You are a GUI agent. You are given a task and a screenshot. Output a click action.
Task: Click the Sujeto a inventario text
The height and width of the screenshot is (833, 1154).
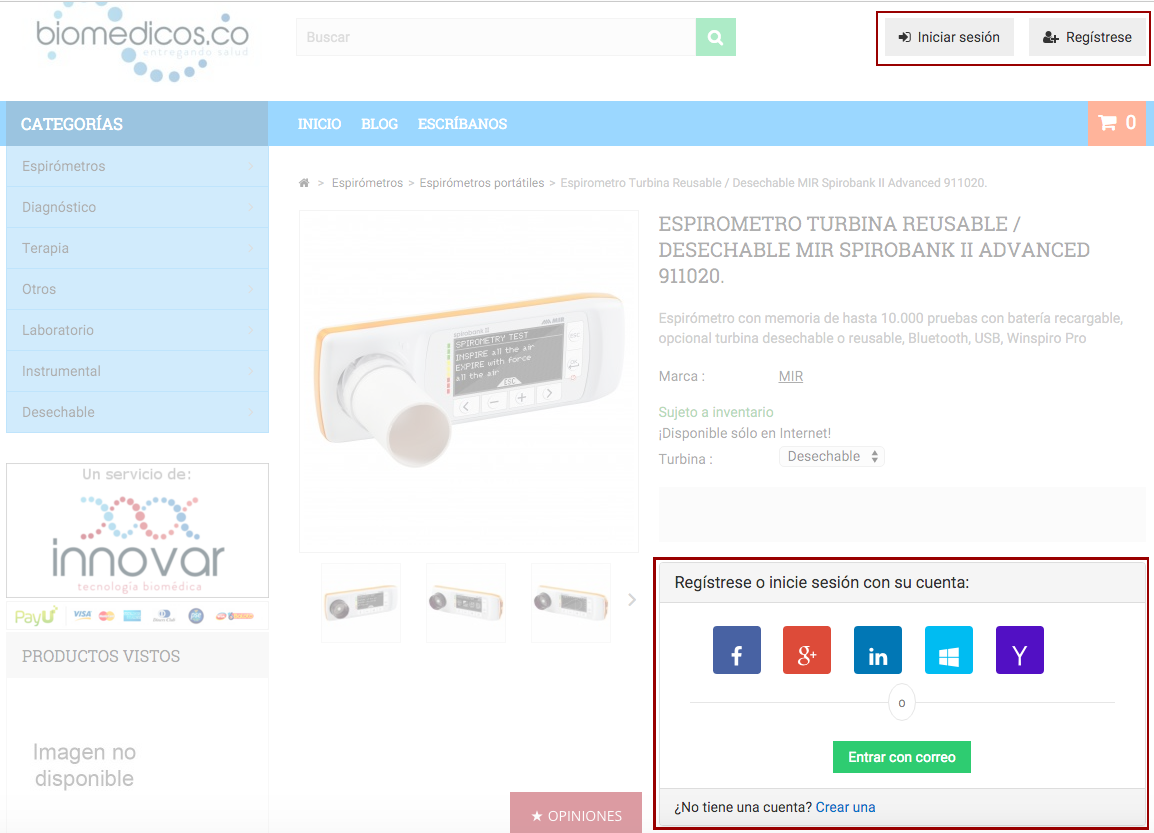(x=716, y=412)
